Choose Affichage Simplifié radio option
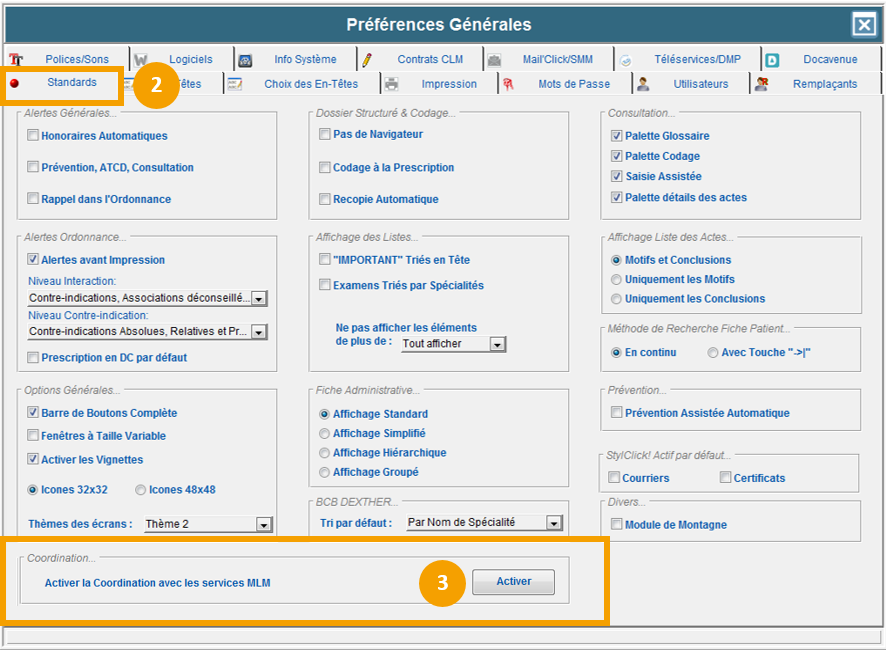Image resolution: width=886 pixels, height=650 pixels. (324, 434)
